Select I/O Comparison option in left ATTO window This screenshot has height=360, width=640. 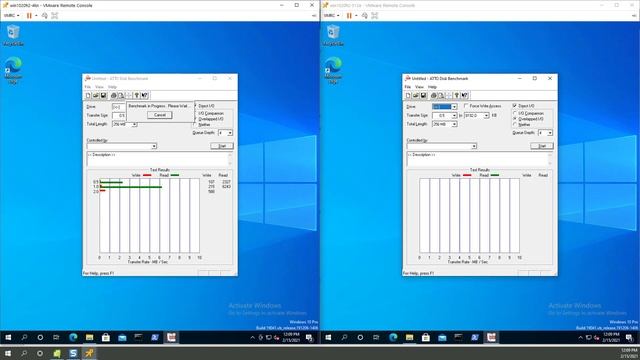[x=211, y=113]
